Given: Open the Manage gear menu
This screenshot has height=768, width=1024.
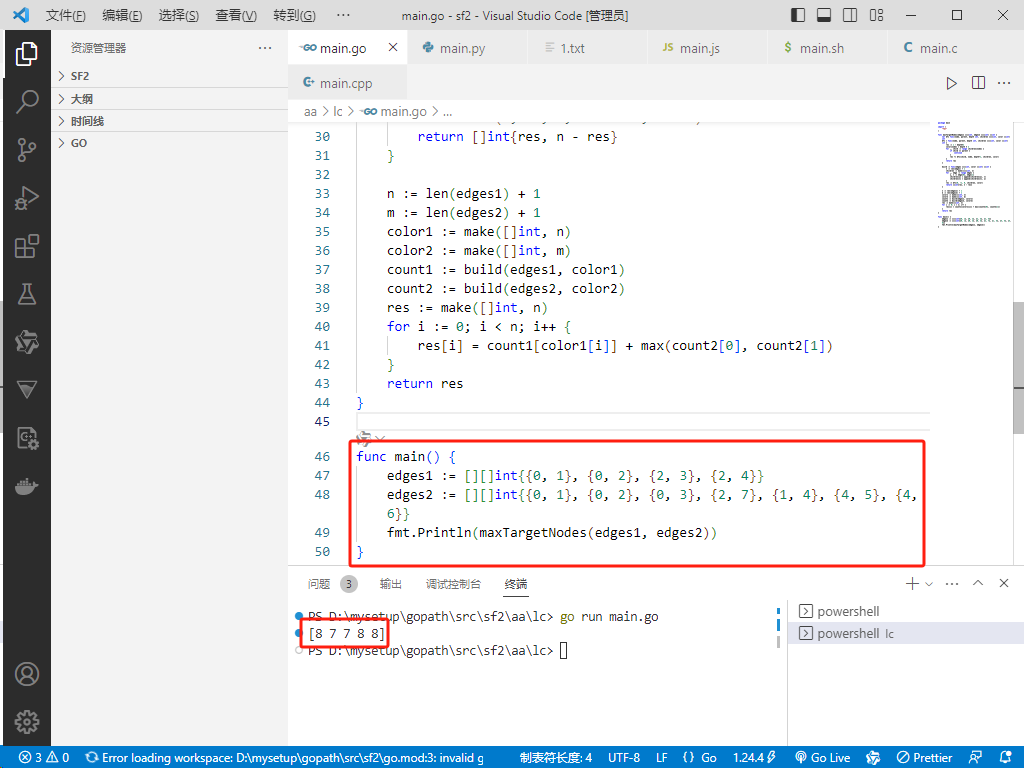Looking at the screenshot, I should coord(26,722).
